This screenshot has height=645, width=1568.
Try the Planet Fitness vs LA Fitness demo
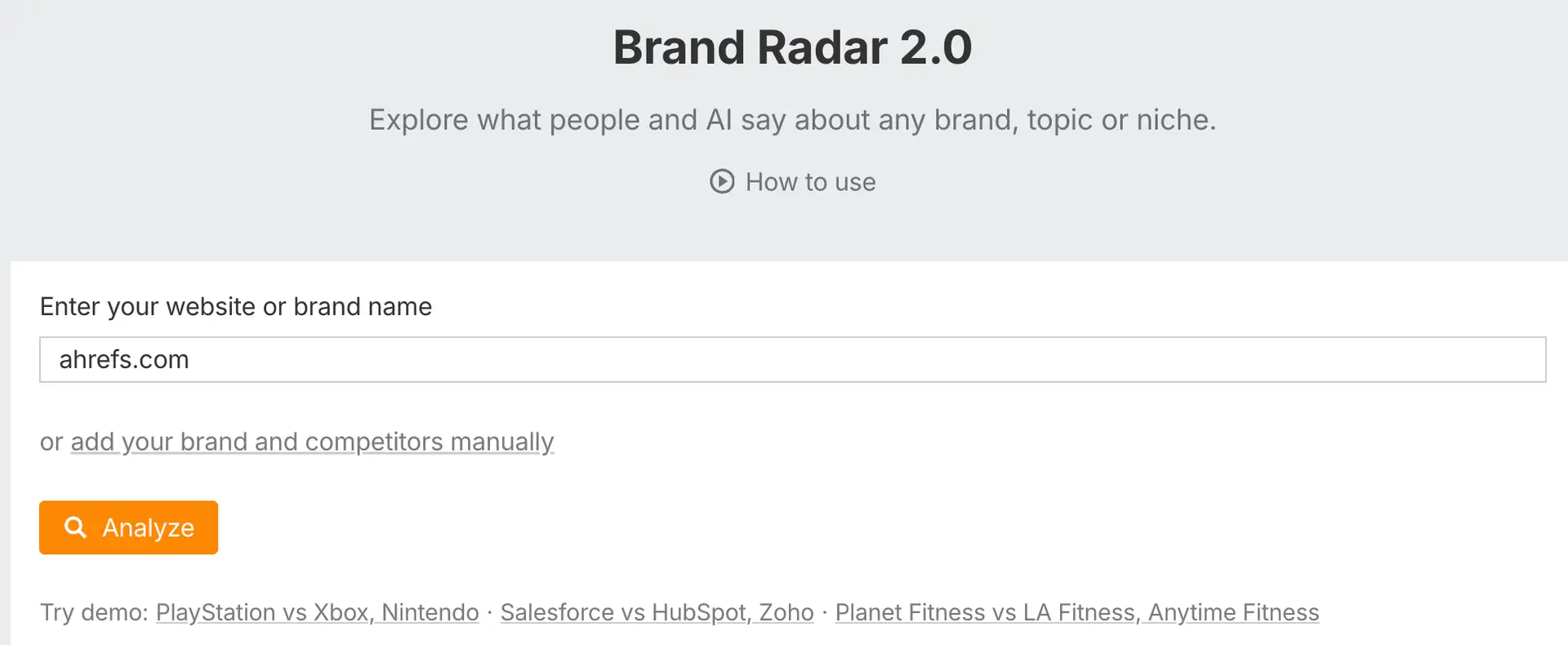(1077, 612)
